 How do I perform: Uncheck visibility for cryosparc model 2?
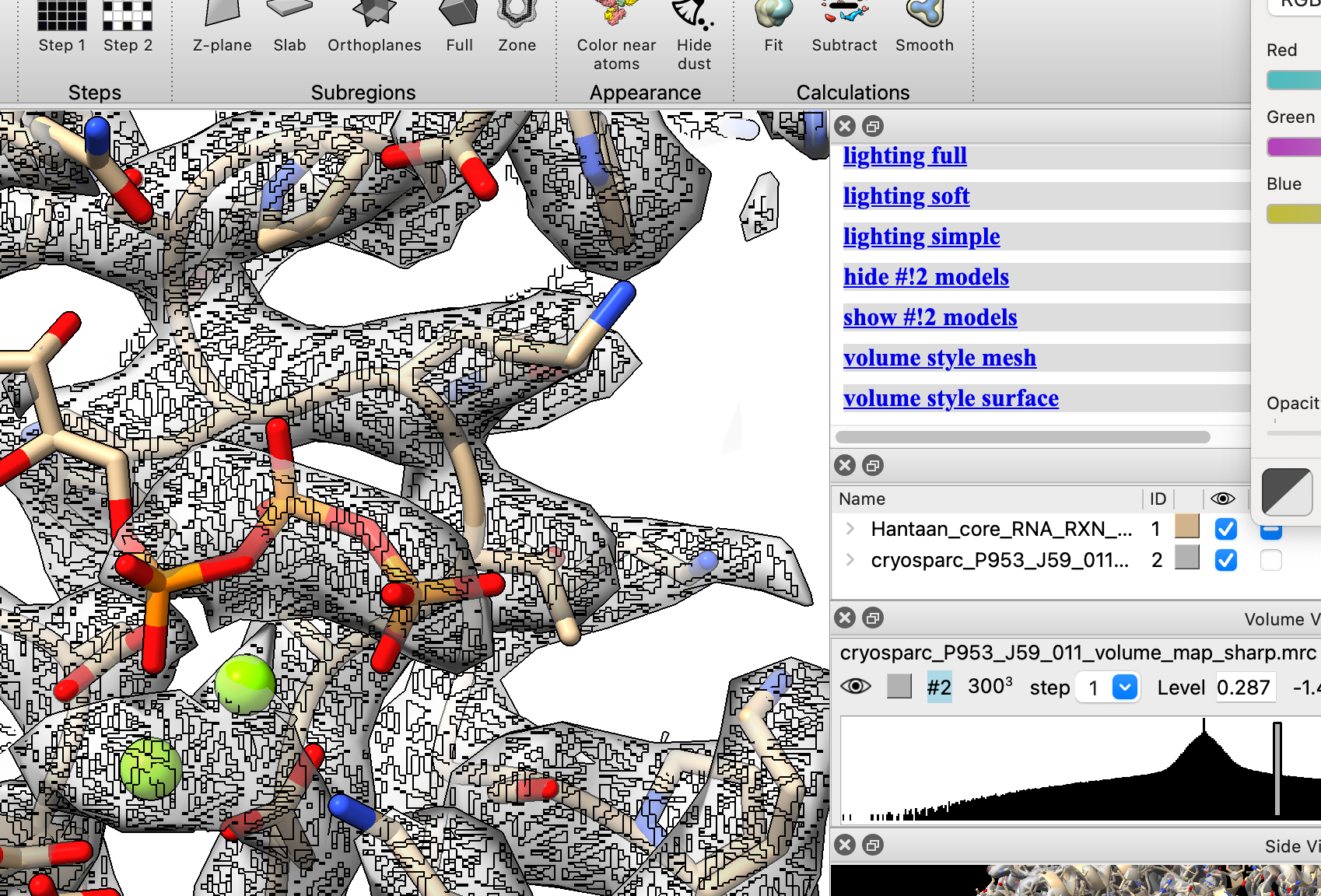pyautogui.click(x=1225, y=560)
